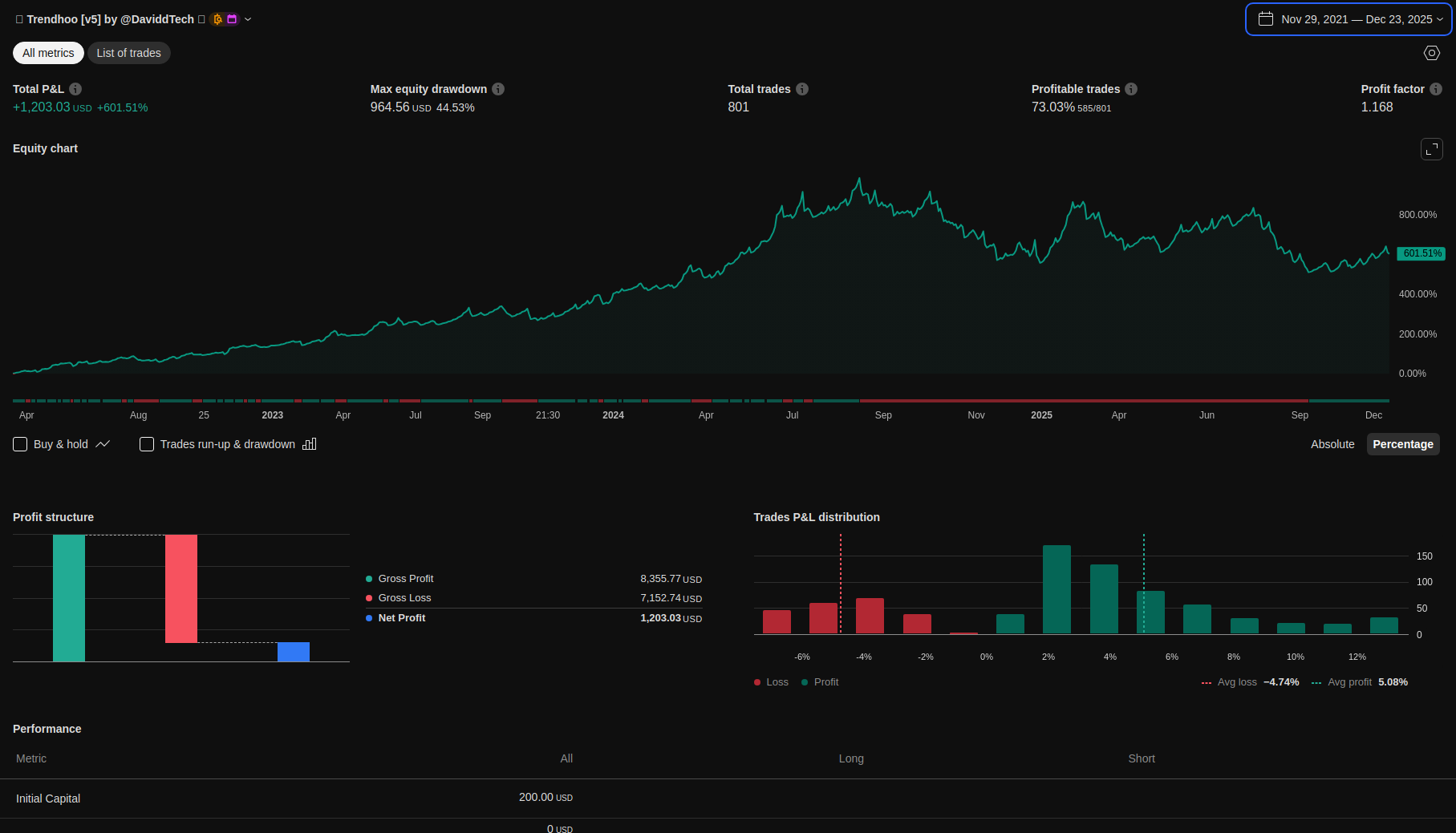This screenshot has height=833, width=1456.
Task: Expand the equity chart to fullscreen
Action: pyautogui.click(x=1432, y=149)
